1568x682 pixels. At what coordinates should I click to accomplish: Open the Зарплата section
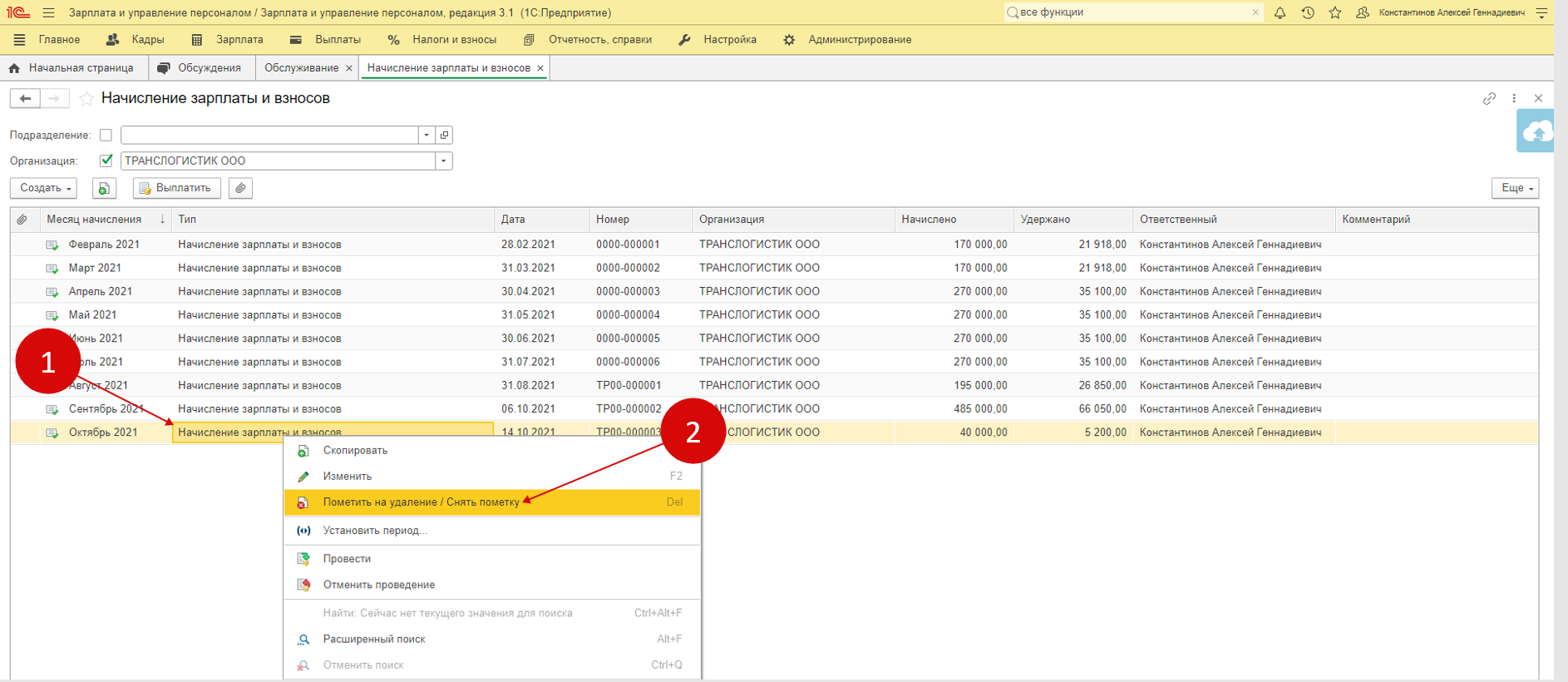[227, 40]
